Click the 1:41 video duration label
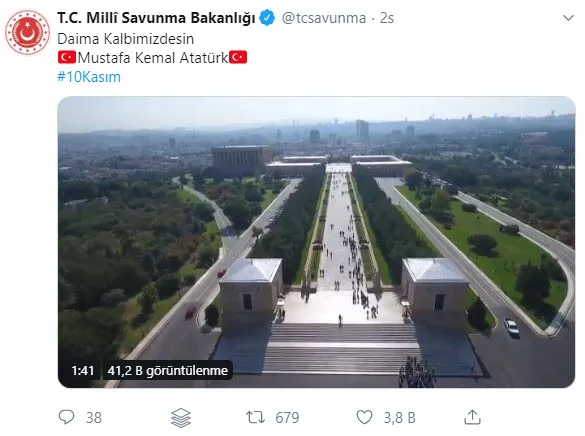 (83, 370)
